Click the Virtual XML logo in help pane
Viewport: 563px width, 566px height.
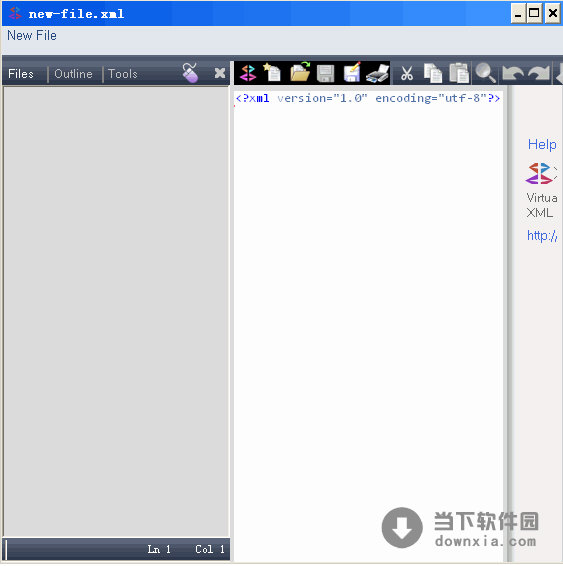(x=540, y=173)
